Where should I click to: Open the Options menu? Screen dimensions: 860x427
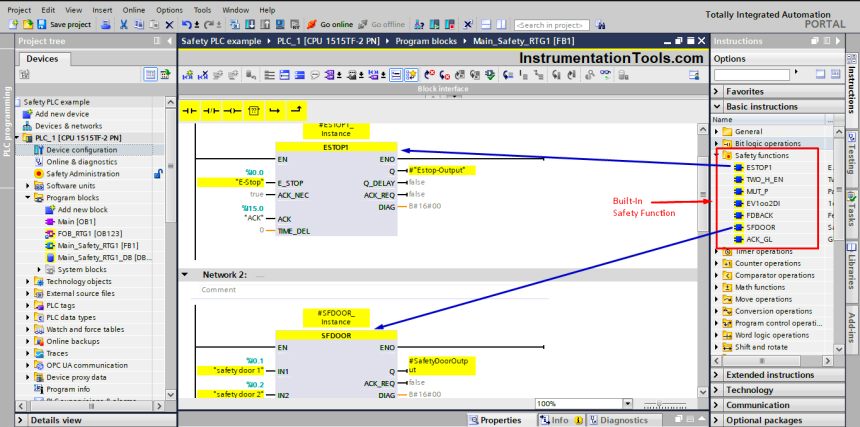tap(169, 10)
